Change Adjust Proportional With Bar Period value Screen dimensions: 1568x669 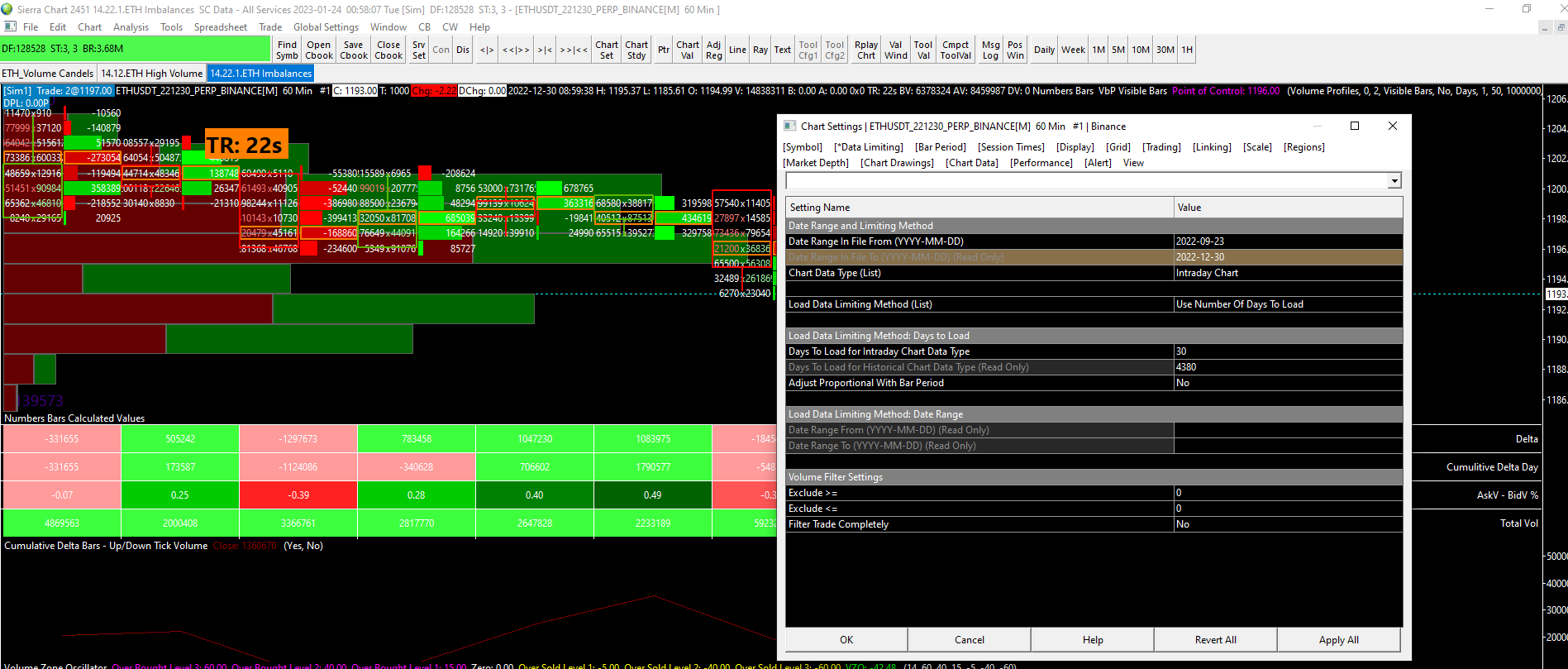tap(1288, 383)
